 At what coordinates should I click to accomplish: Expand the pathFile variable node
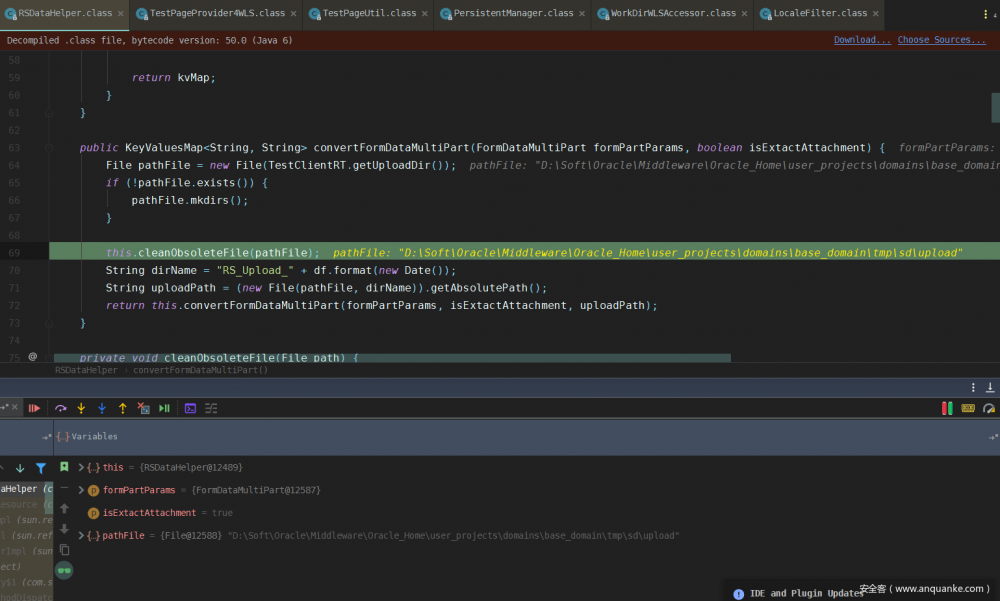(81, 536)
